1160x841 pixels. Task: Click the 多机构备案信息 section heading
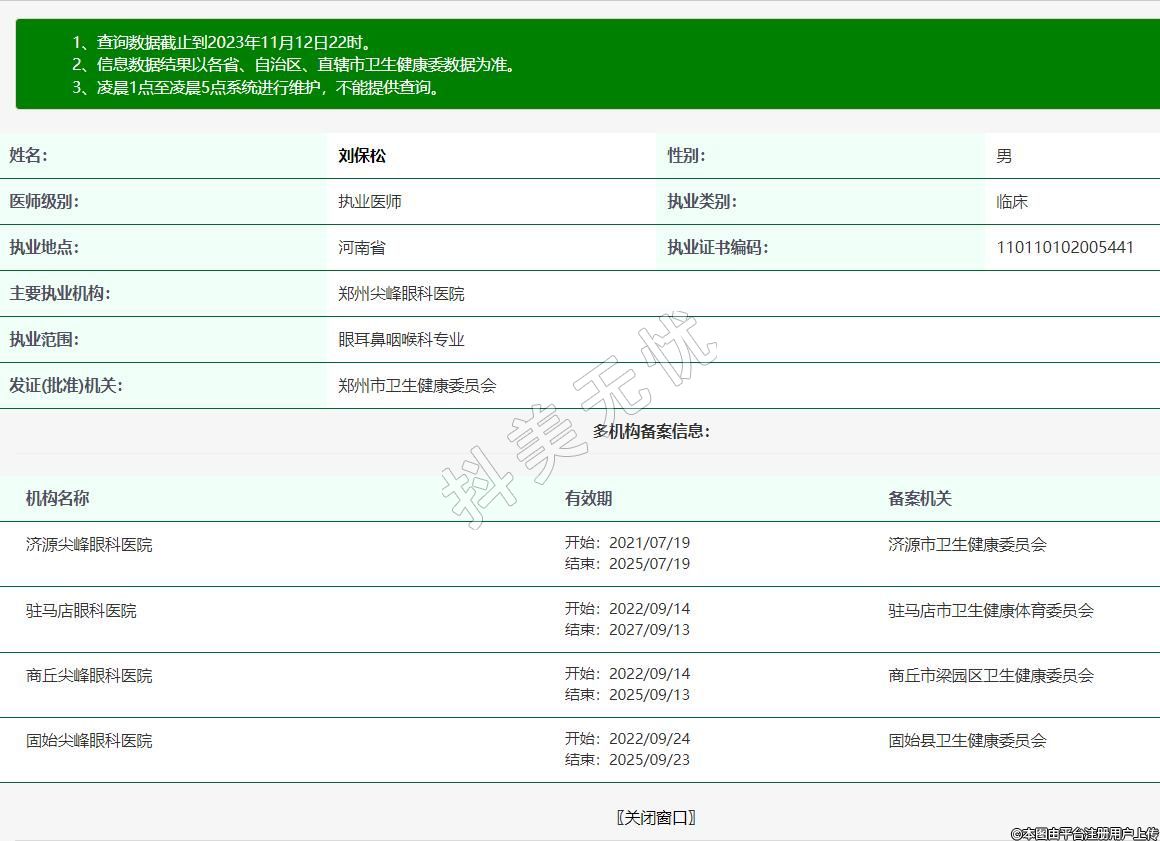(x=651, y=432)
